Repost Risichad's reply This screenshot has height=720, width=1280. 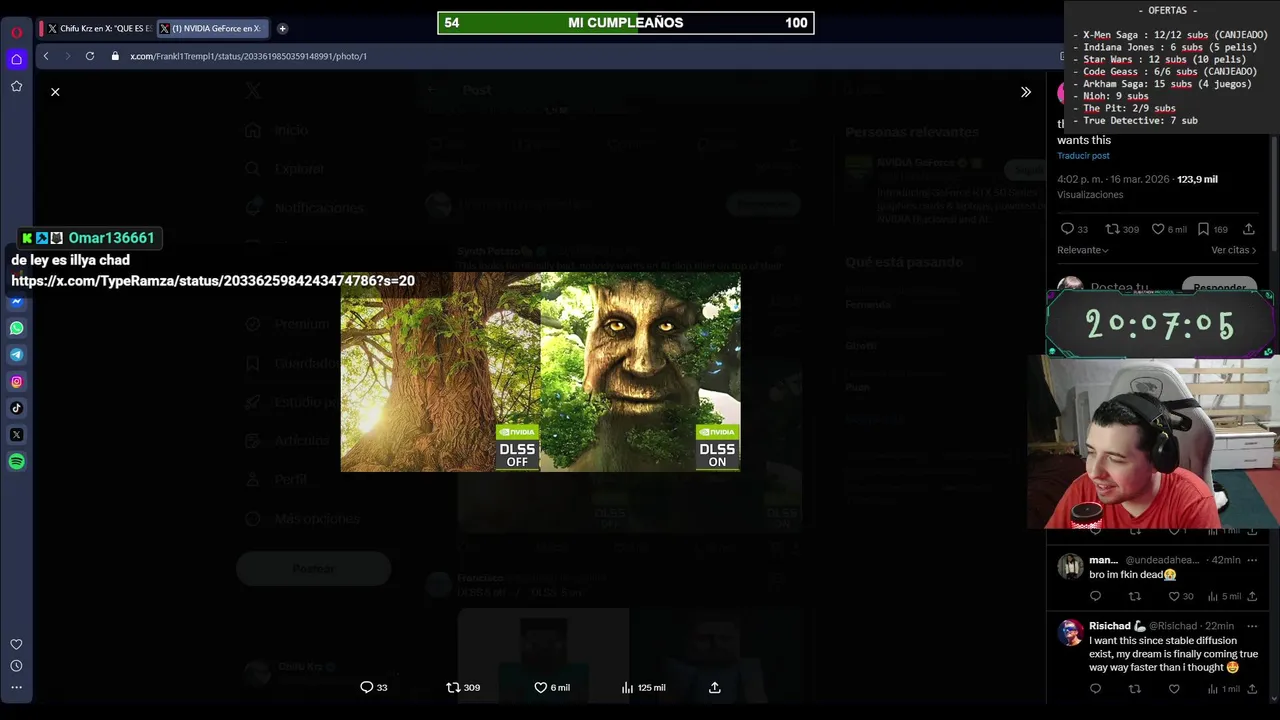pos(1134,689)
